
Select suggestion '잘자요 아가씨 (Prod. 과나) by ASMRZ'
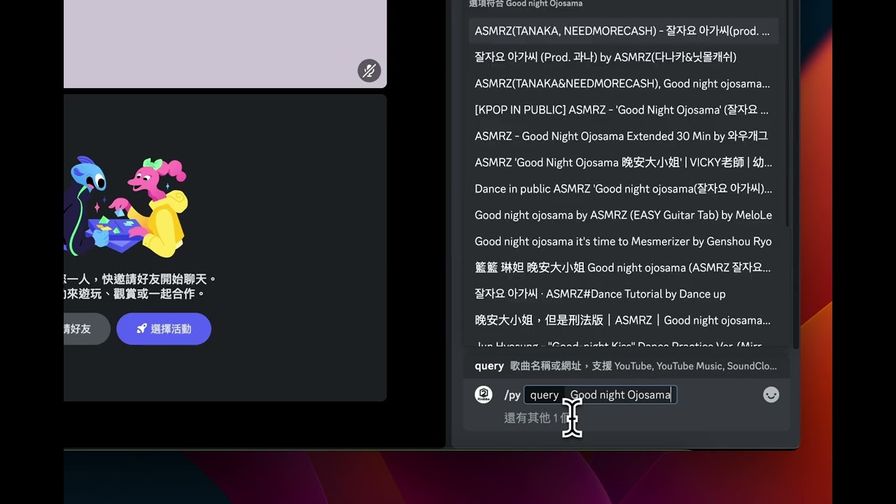coord(623,57)
